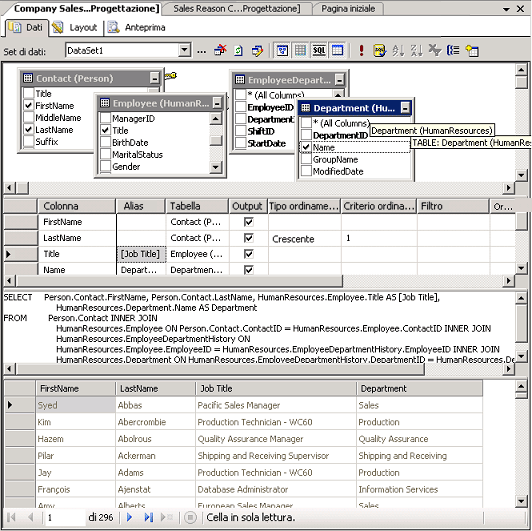
Task: Check BirthDate in Employee table
Action: [106, 142]
